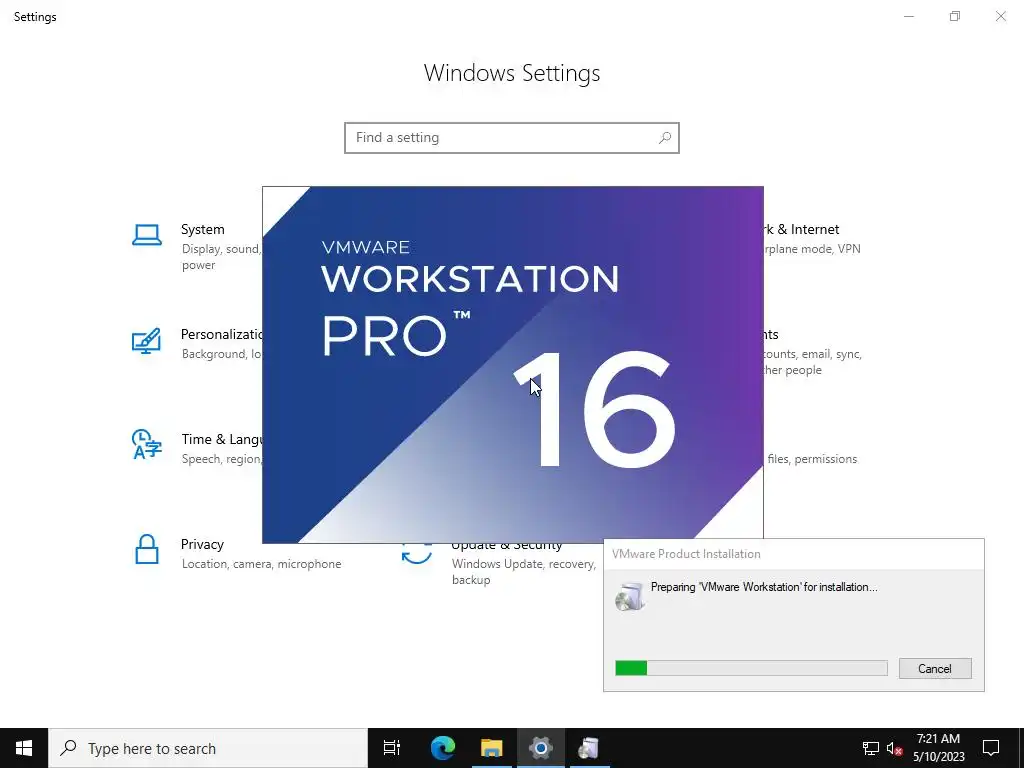1024x768 pixels.
Task: Click the taskbar Type here to search box
Action: pos(208,748)
